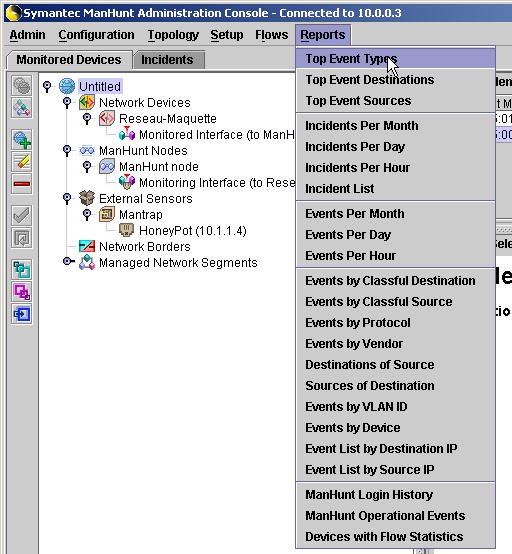
Task: Choose Top Event Sources report
Action: click(395, 101)
